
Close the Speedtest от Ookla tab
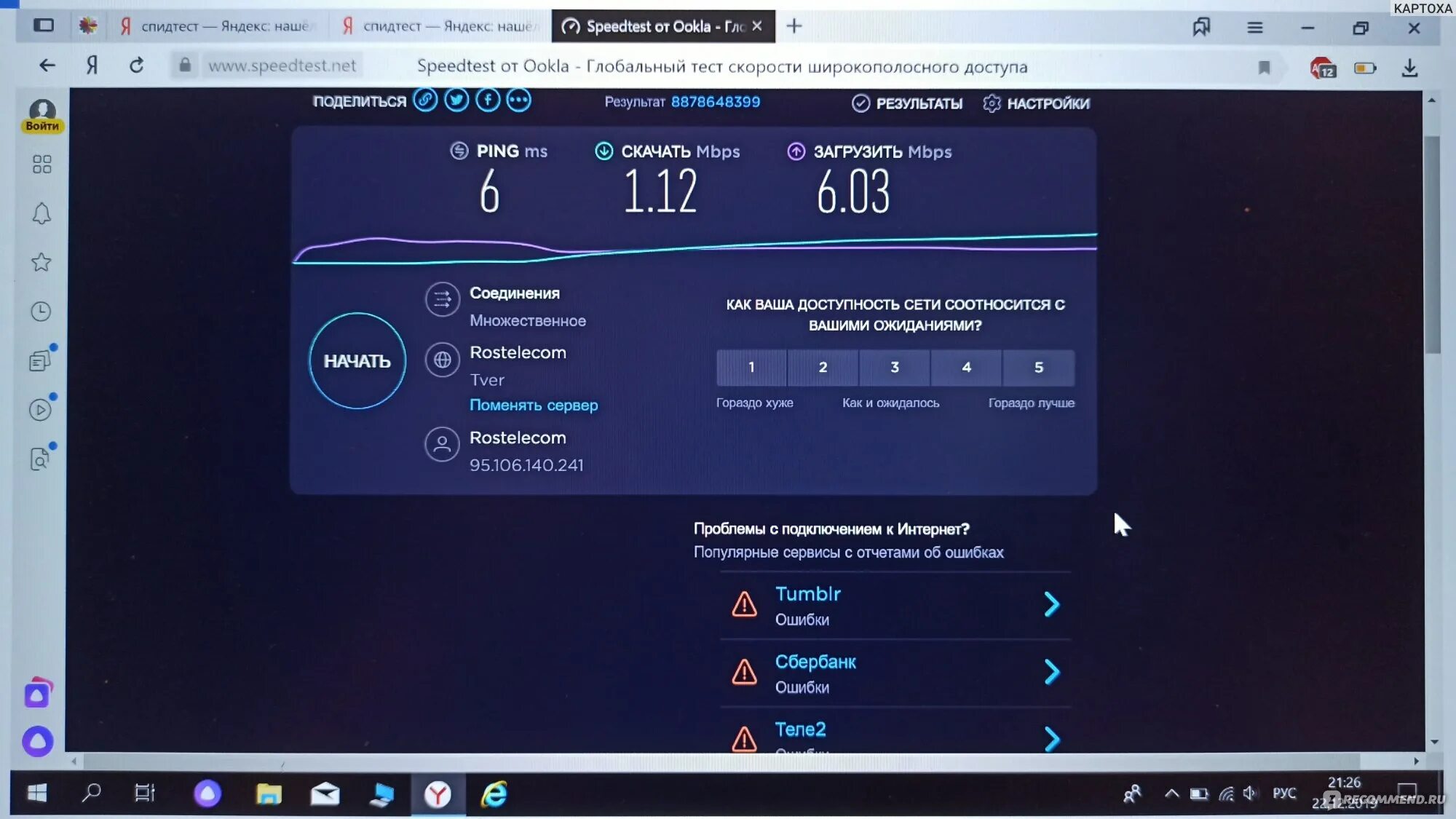[x=757, y=26]
